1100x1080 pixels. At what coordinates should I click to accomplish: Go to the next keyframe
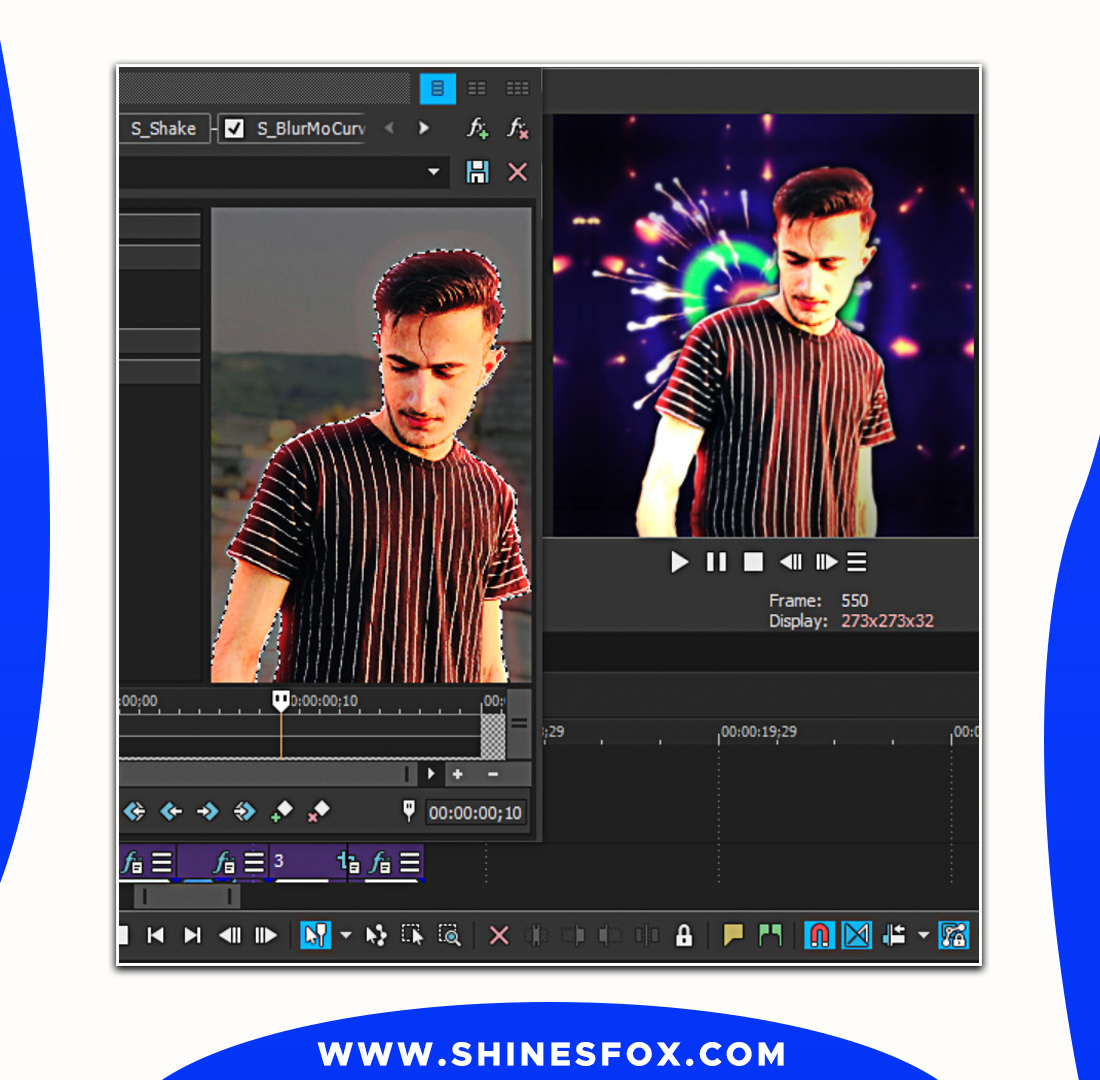click(x=208, y=812)
